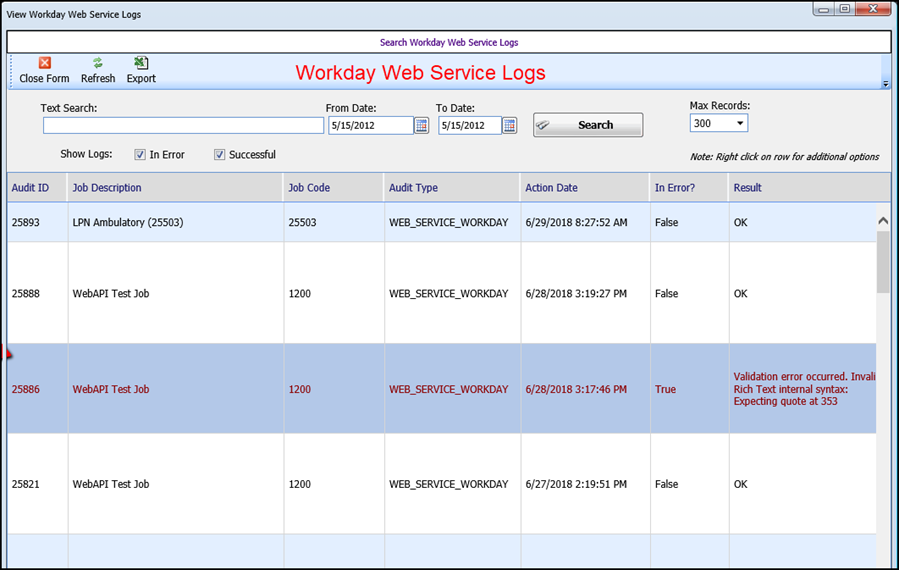Screen dimensions: 899x570
Task: Open the To Date calendar picker
Action: coord(509,125)
